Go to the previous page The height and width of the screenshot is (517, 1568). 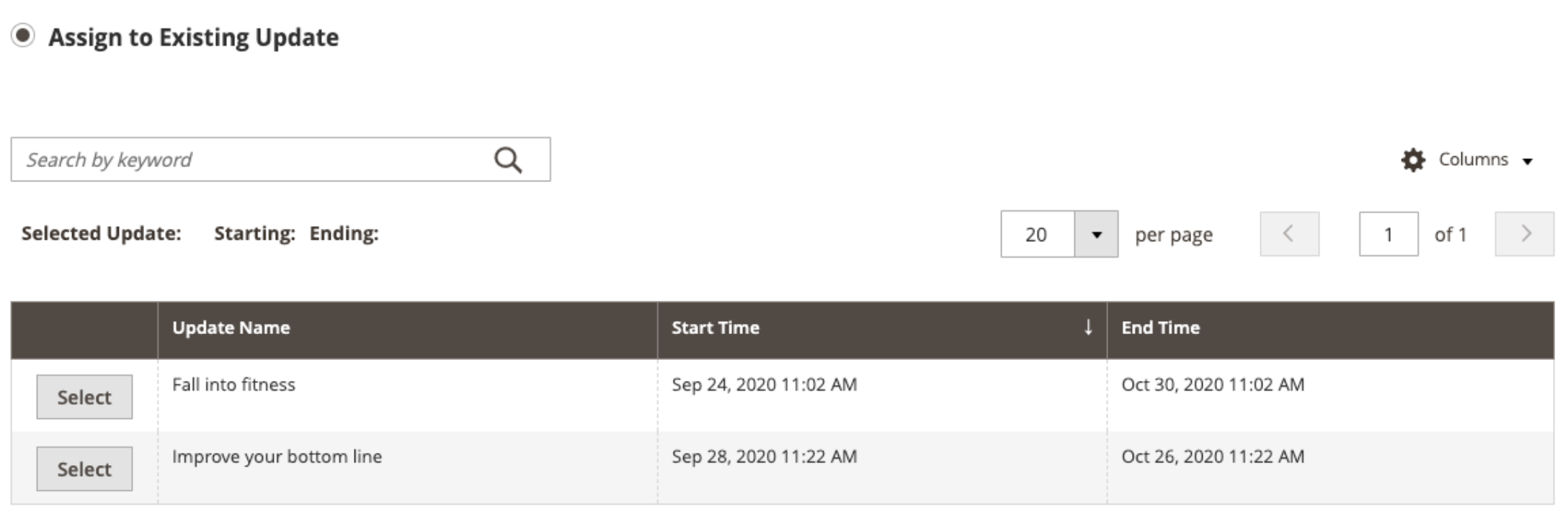click(x=1289, y=234)
